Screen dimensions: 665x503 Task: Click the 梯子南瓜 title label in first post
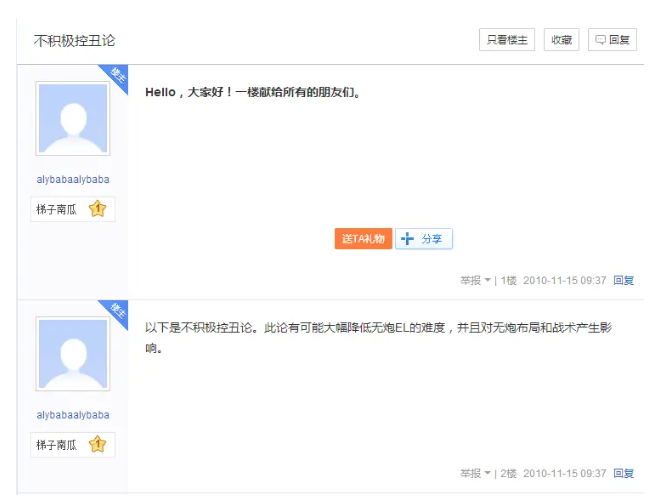click(57, 210)
